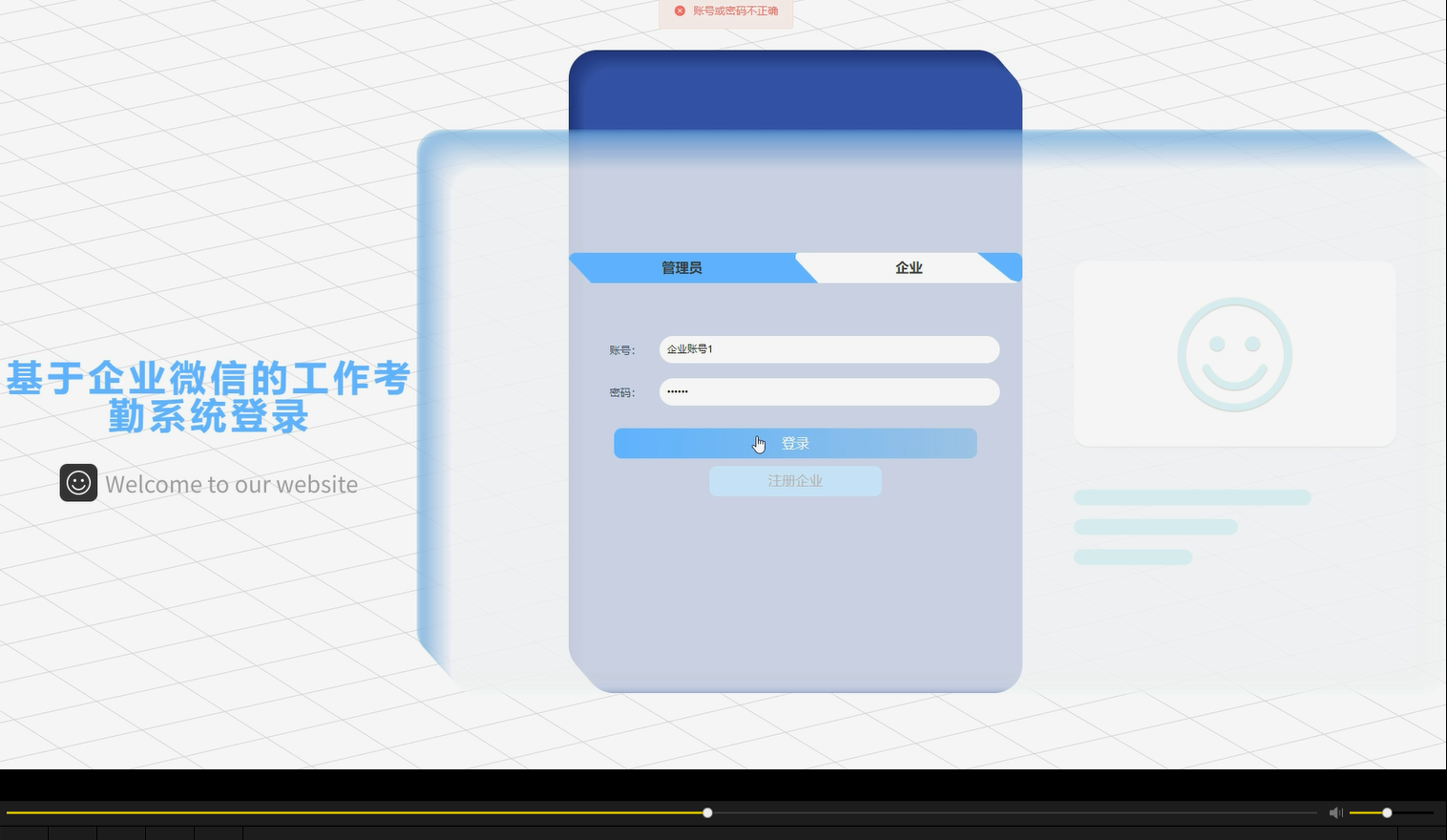Screen dimensions: 1447x840
Task: Click the hand cursor icon on the login button
Action: click(759, 443)
